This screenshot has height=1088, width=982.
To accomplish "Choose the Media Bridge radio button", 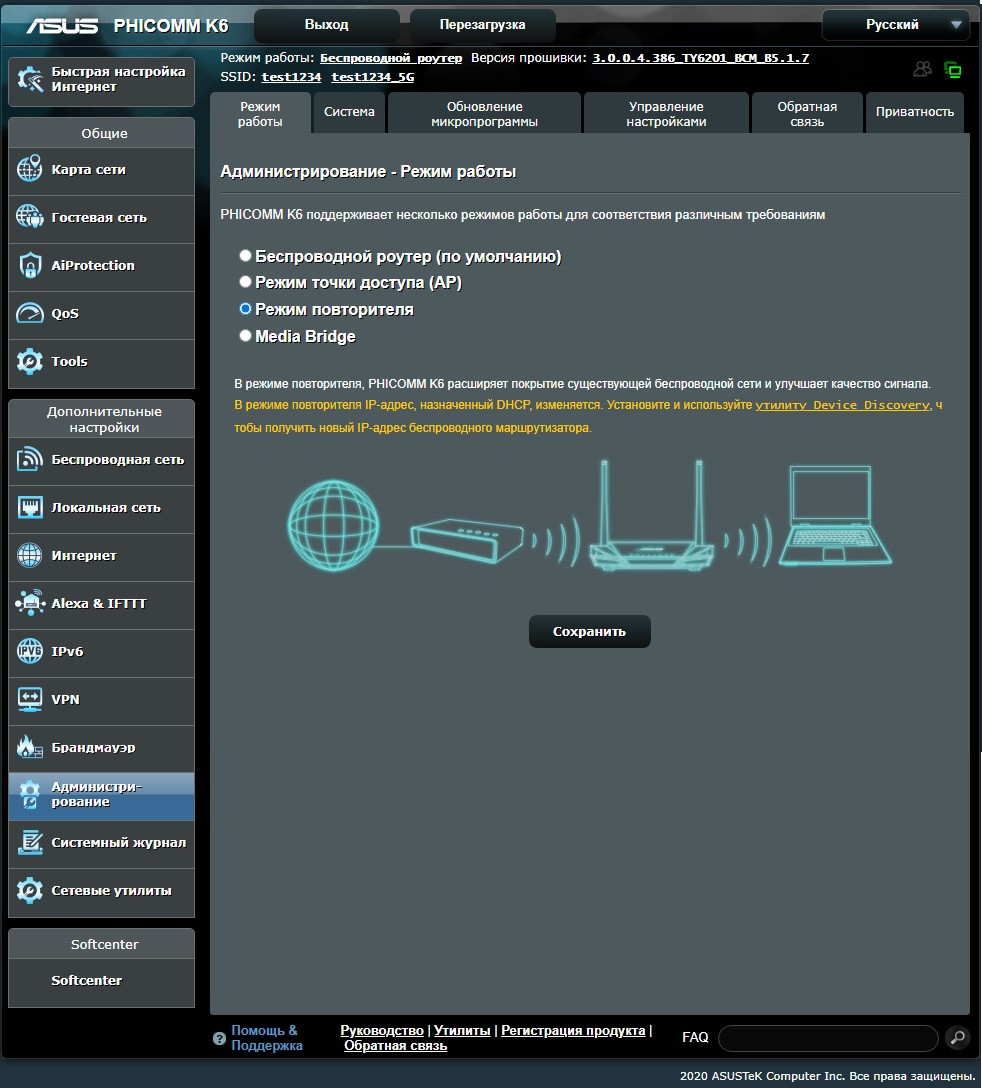I will pos(245,337).
